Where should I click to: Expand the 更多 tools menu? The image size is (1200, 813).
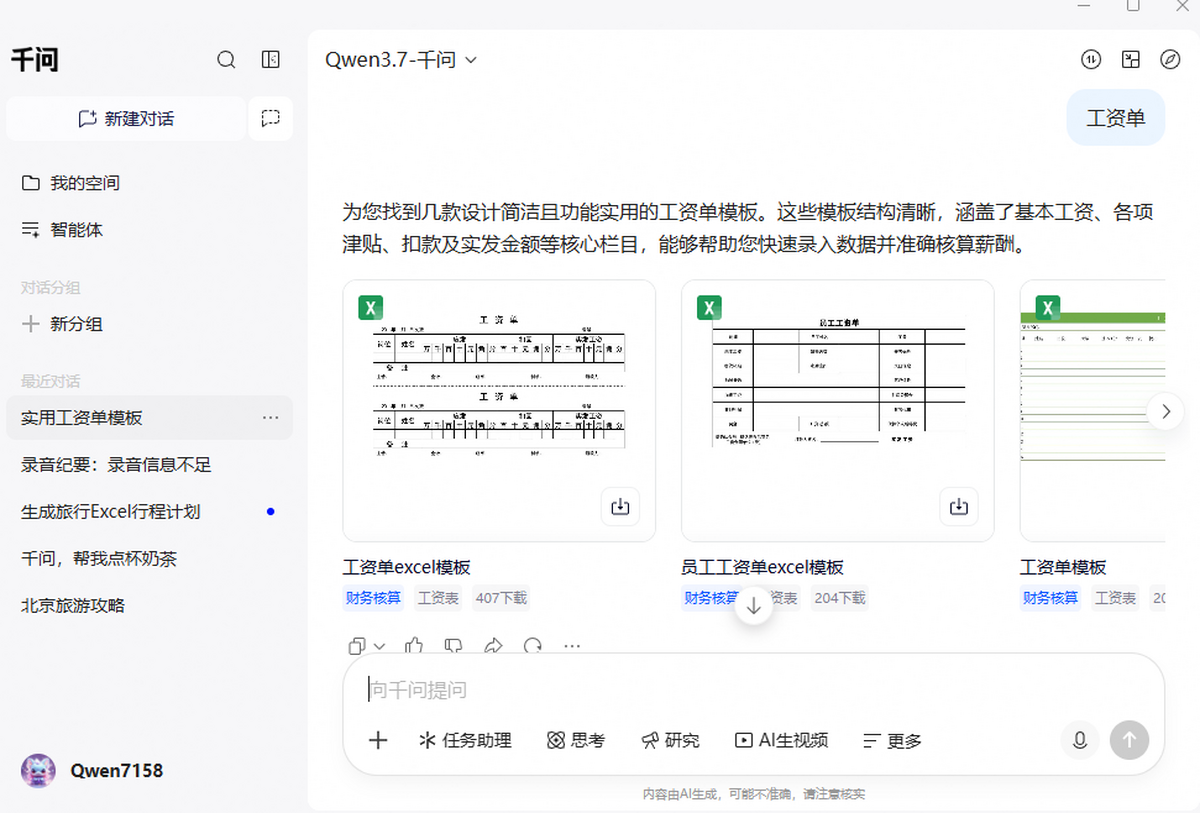click(x=892, y=740)
